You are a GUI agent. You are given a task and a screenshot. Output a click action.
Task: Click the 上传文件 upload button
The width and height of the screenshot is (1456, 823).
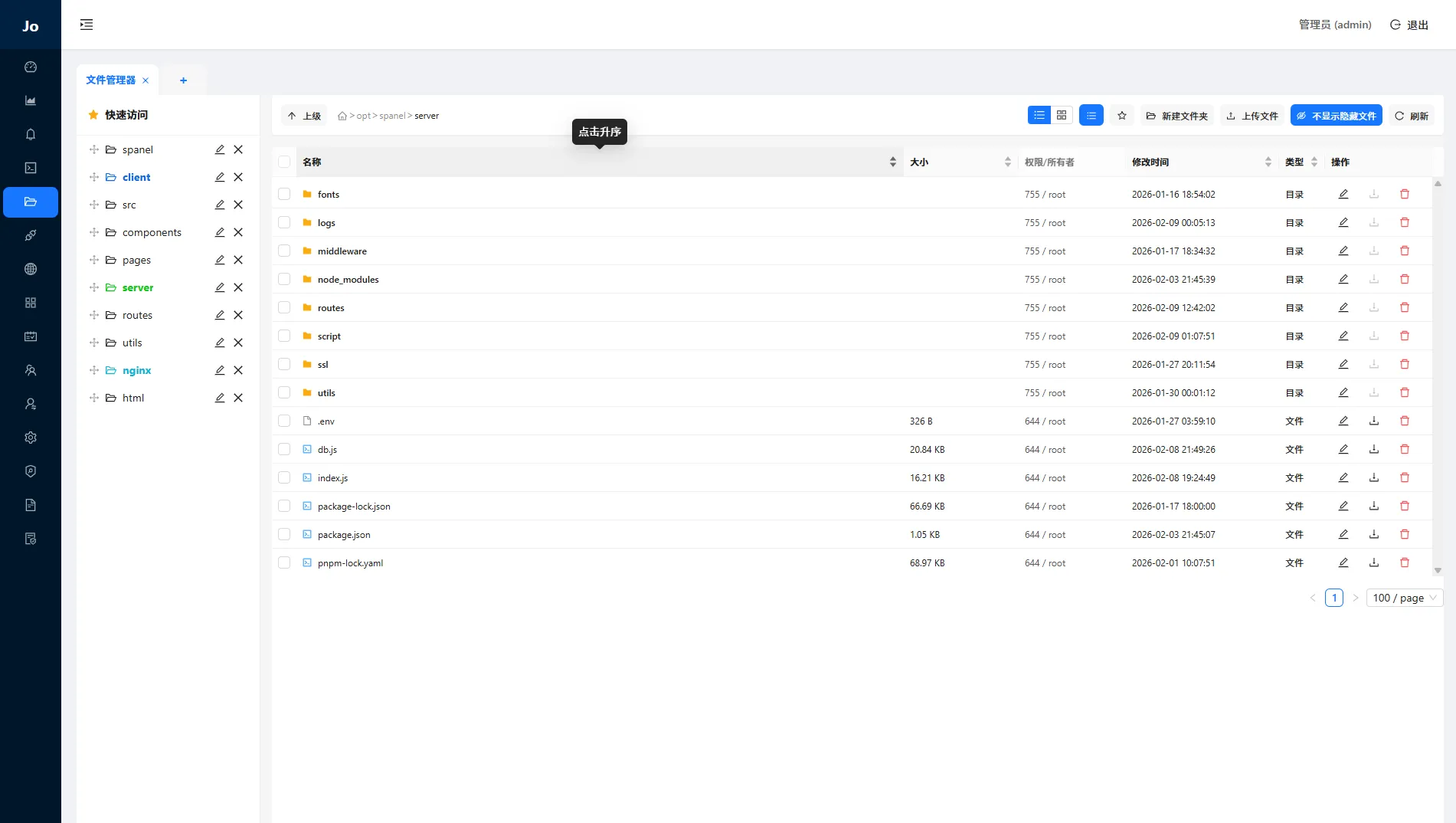pyautogui.click(x=1252, y=116)
